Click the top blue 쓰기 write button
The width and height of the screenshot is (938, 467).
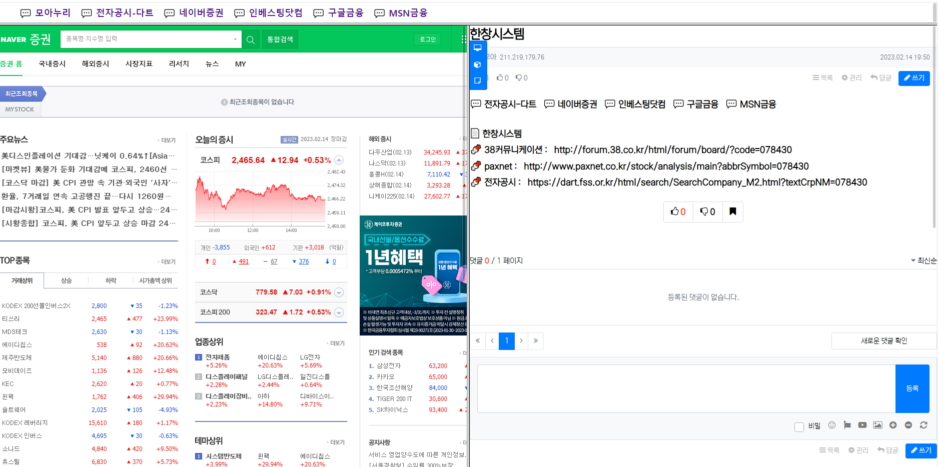914,78
